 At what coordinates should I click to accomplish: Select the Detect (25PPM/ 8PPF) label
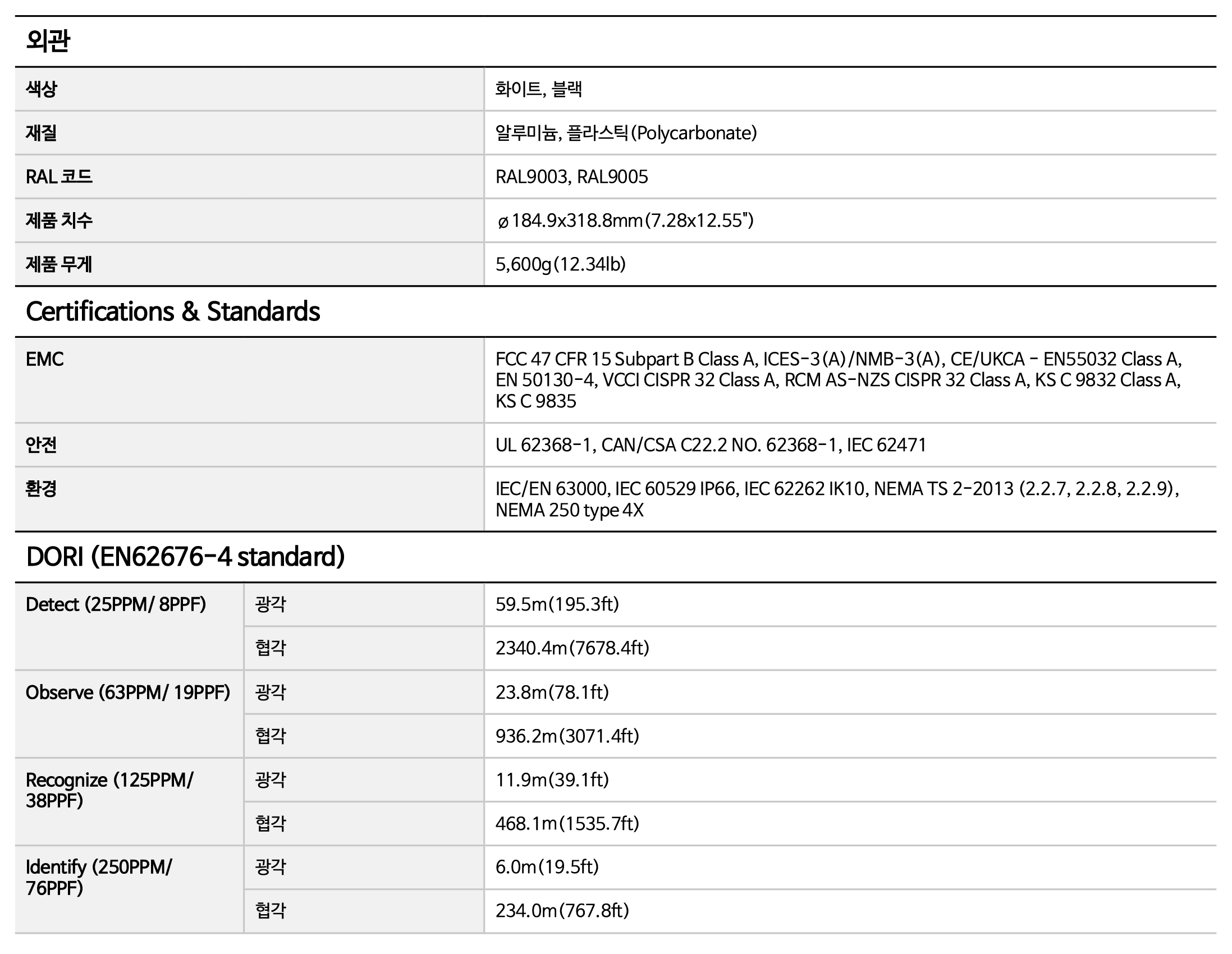[x=116, y=605]
